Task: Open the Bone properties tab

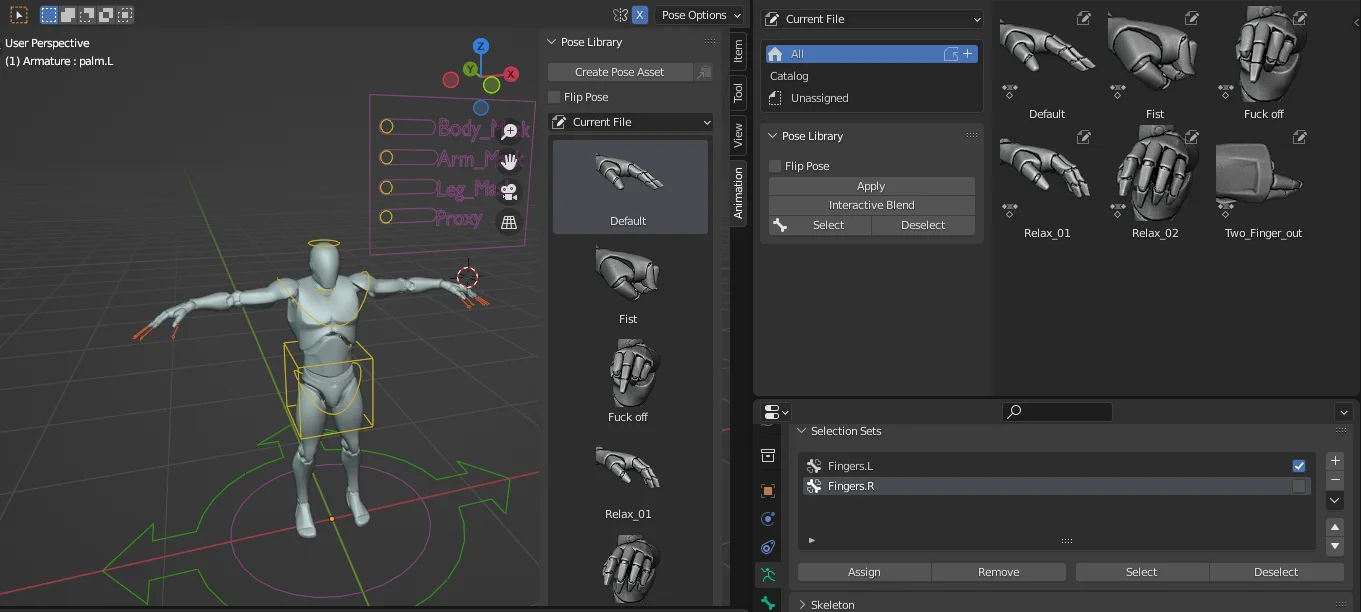Action: (767, 604)
